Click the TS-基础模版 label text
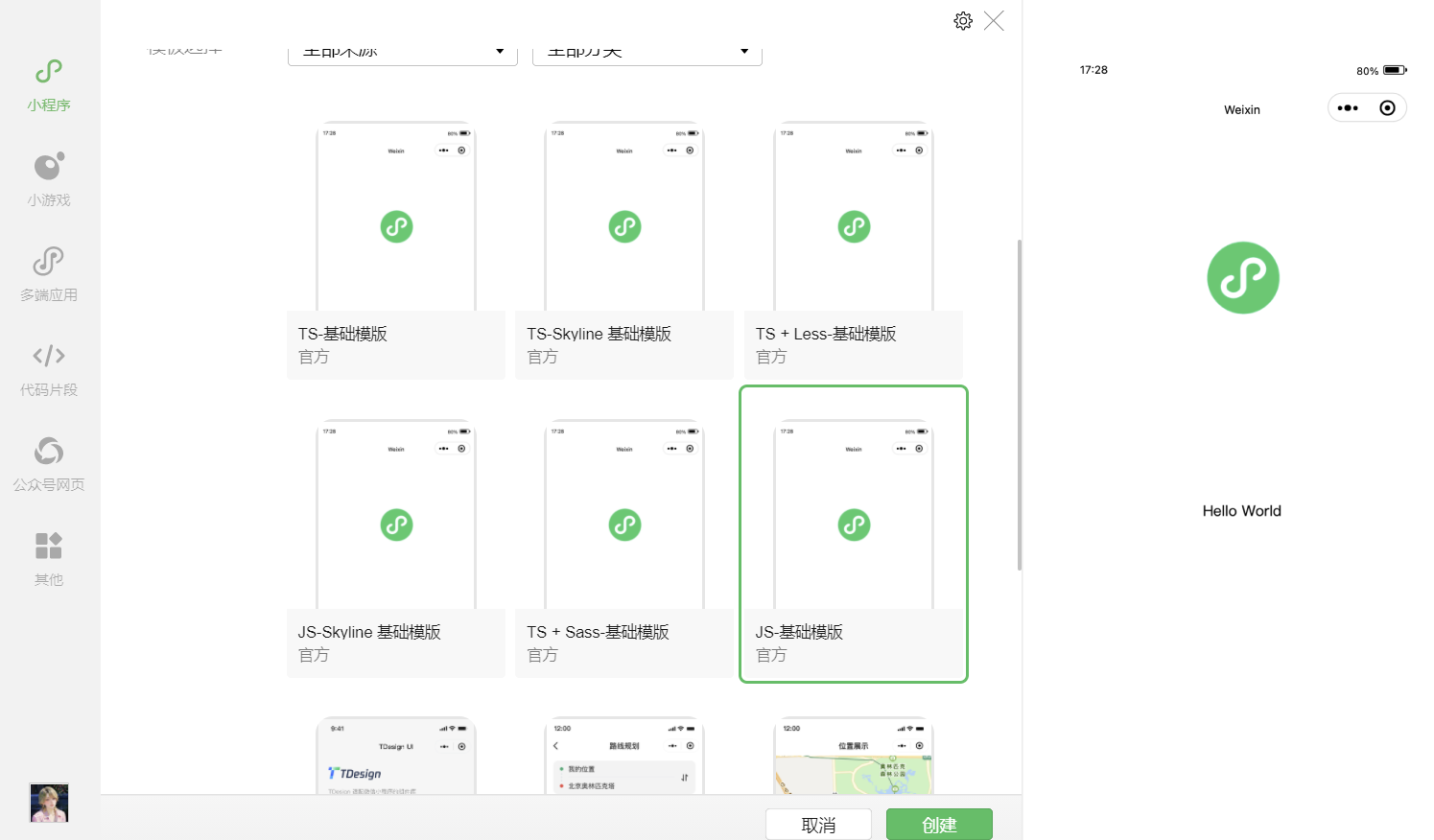 coord(342,334)
